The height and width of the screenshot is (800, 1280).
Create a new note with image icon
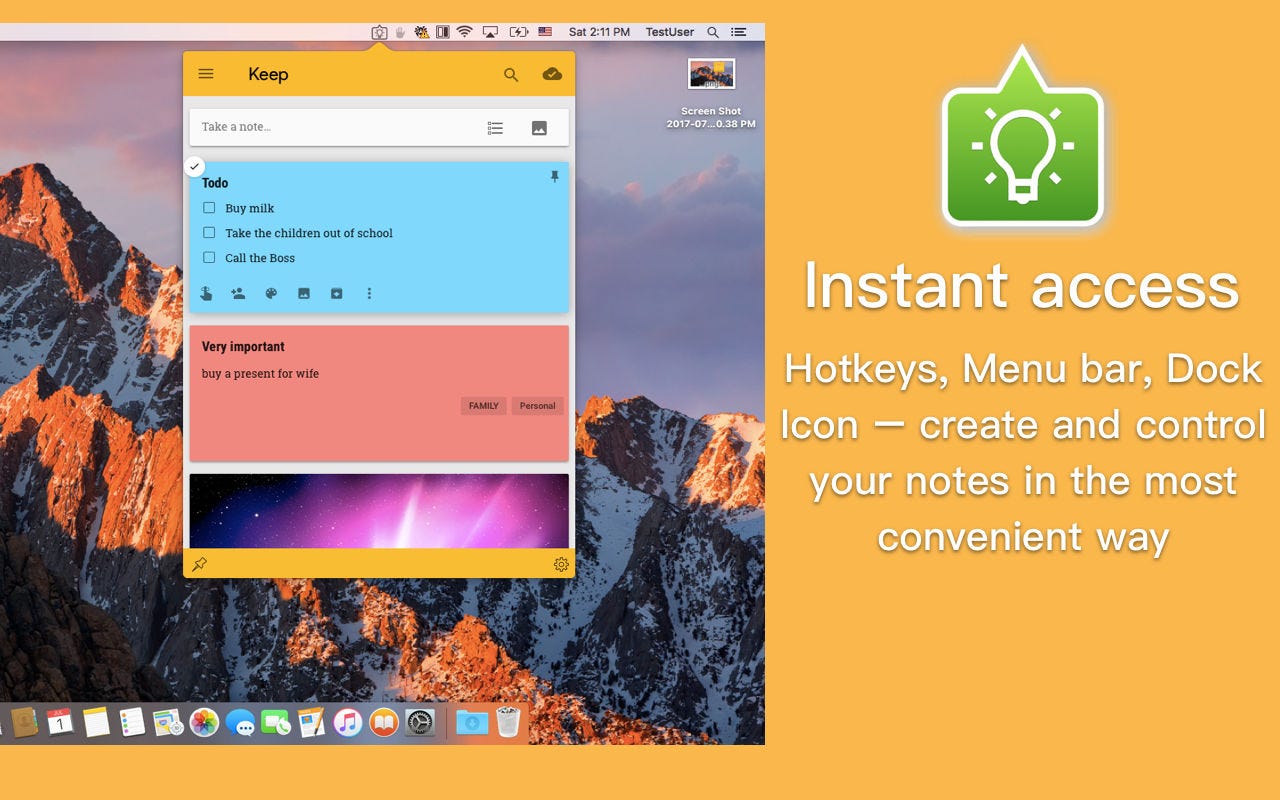pyautogui.click(x=539, y=128)
